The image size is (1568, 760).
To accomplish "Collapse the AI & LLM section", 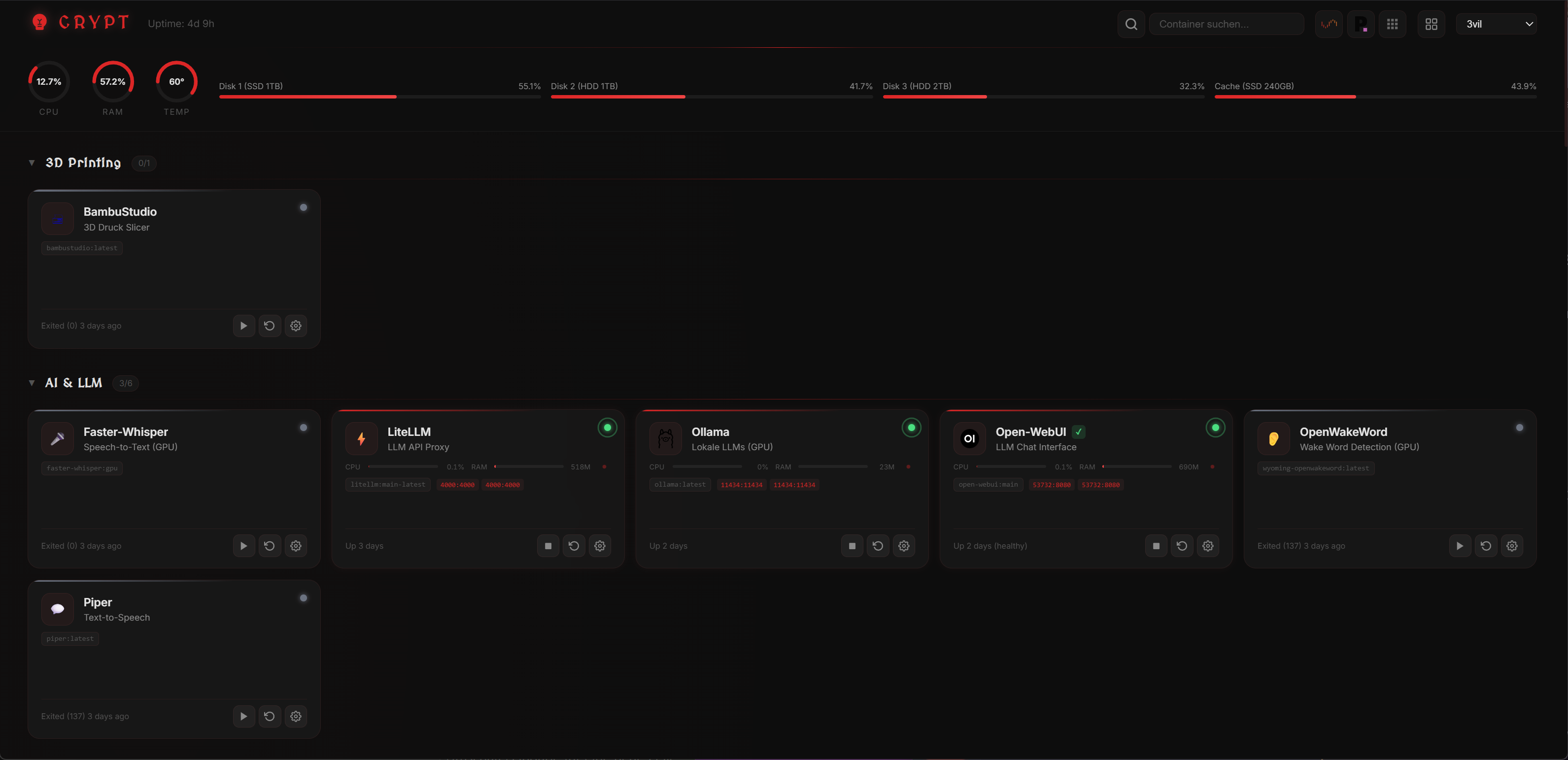I will (x=32, y=383).
